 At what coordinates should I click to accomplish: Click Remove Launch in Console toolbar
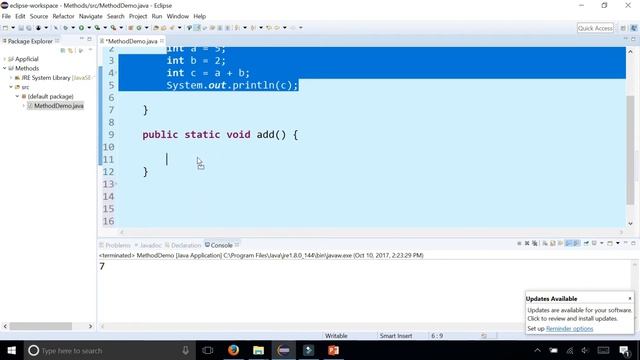(x=527, y=243)
